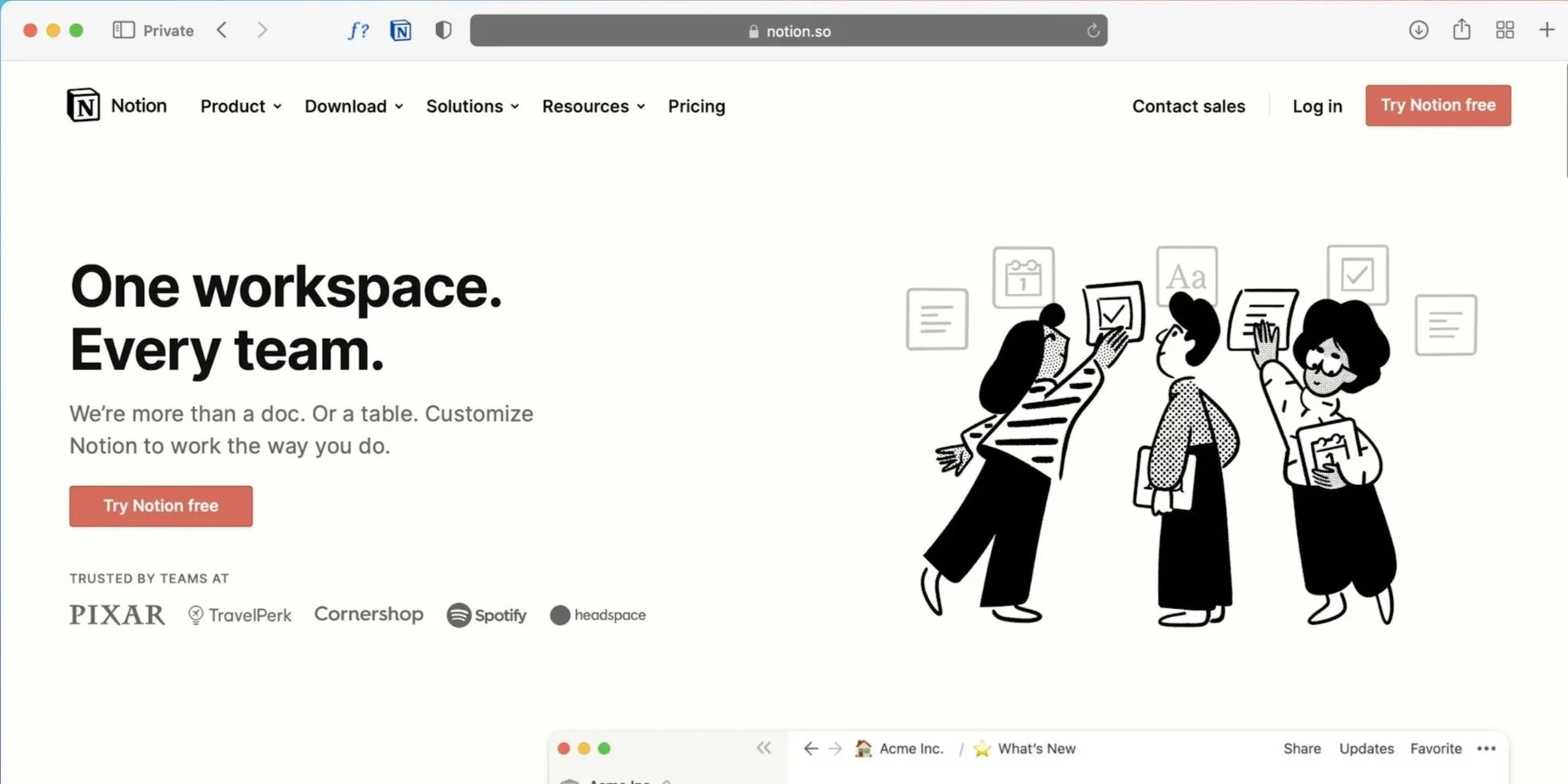Click the One workspace. Every team. headline

[286, 318]
